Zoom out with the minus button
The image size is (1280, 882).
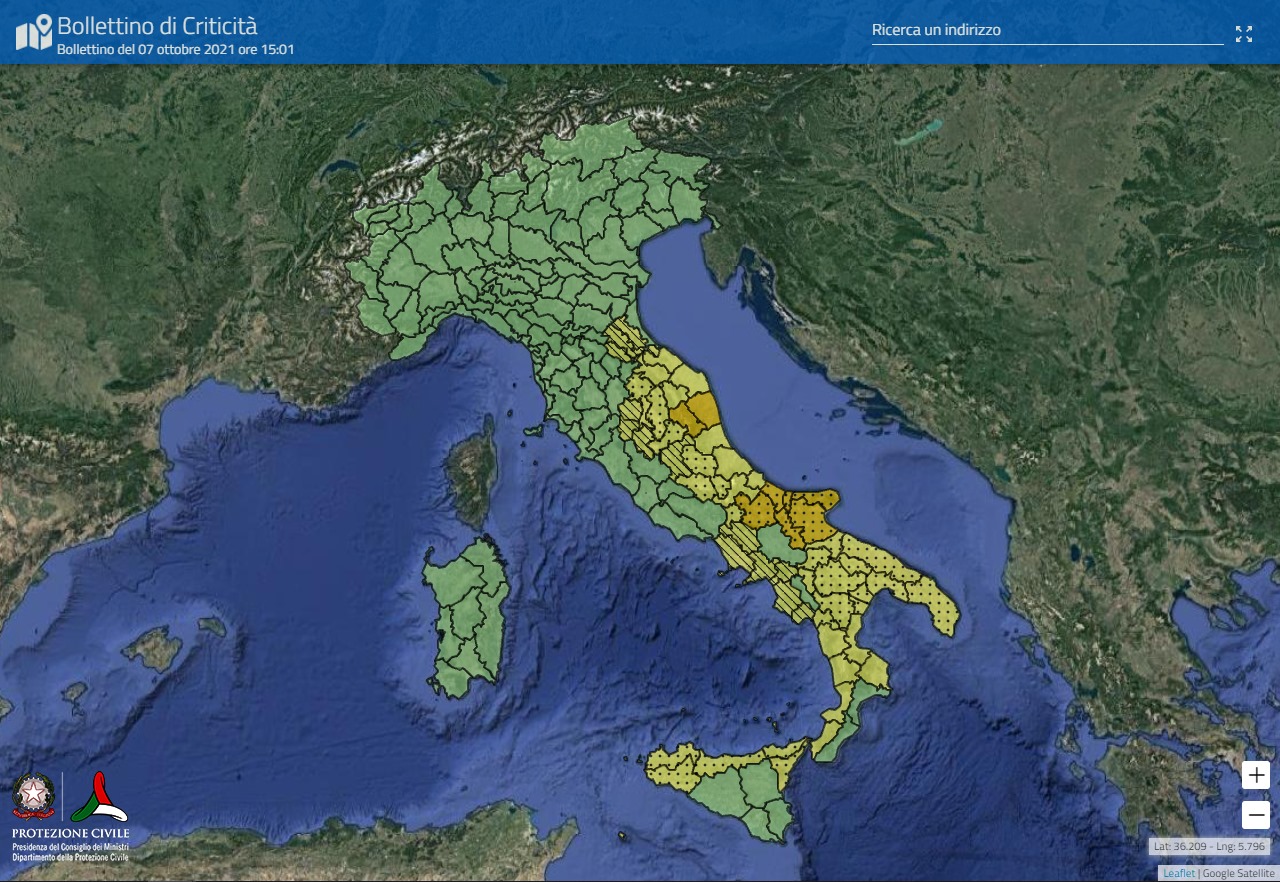click(1256, 815)
